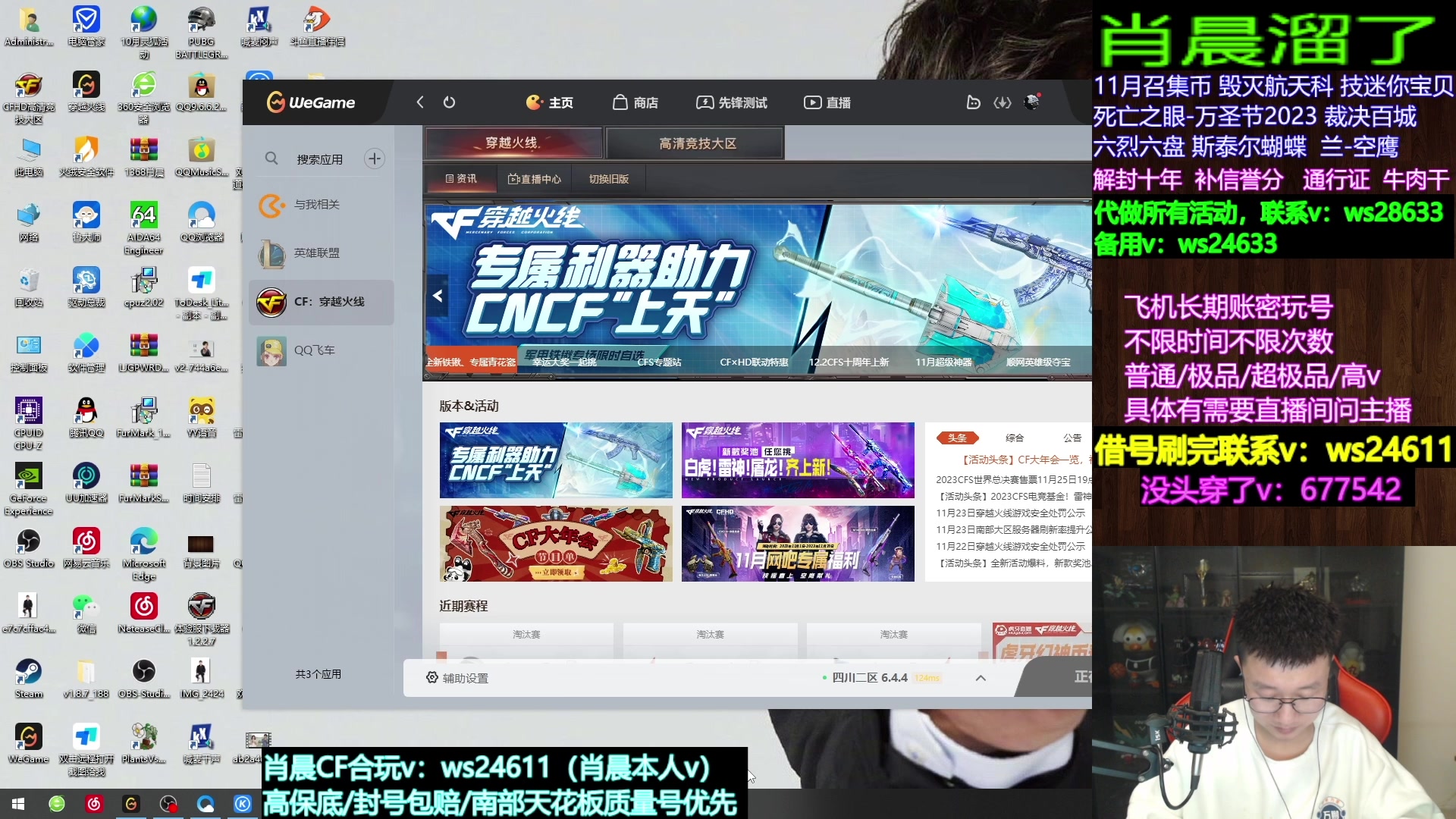Click 切换旧版 to switch versions
The height and width of the screenshot is (819, 1456).
[x=609, y=179]
